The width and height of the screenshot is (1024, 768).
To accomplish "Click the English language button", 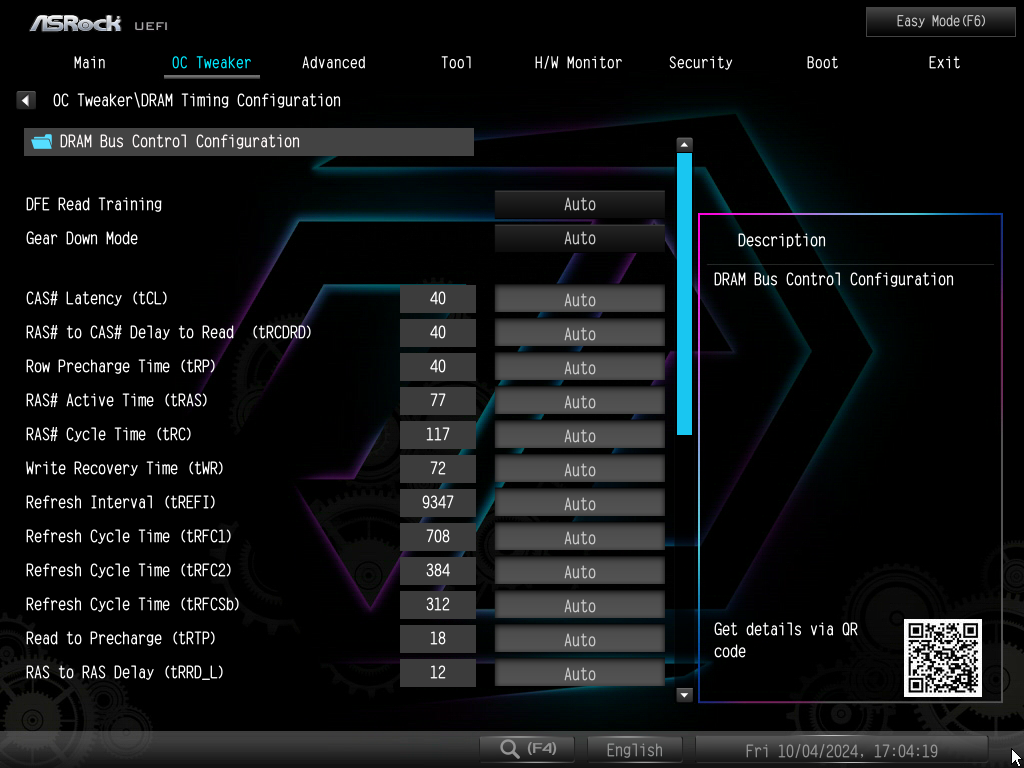I will [x=634, y=750].
